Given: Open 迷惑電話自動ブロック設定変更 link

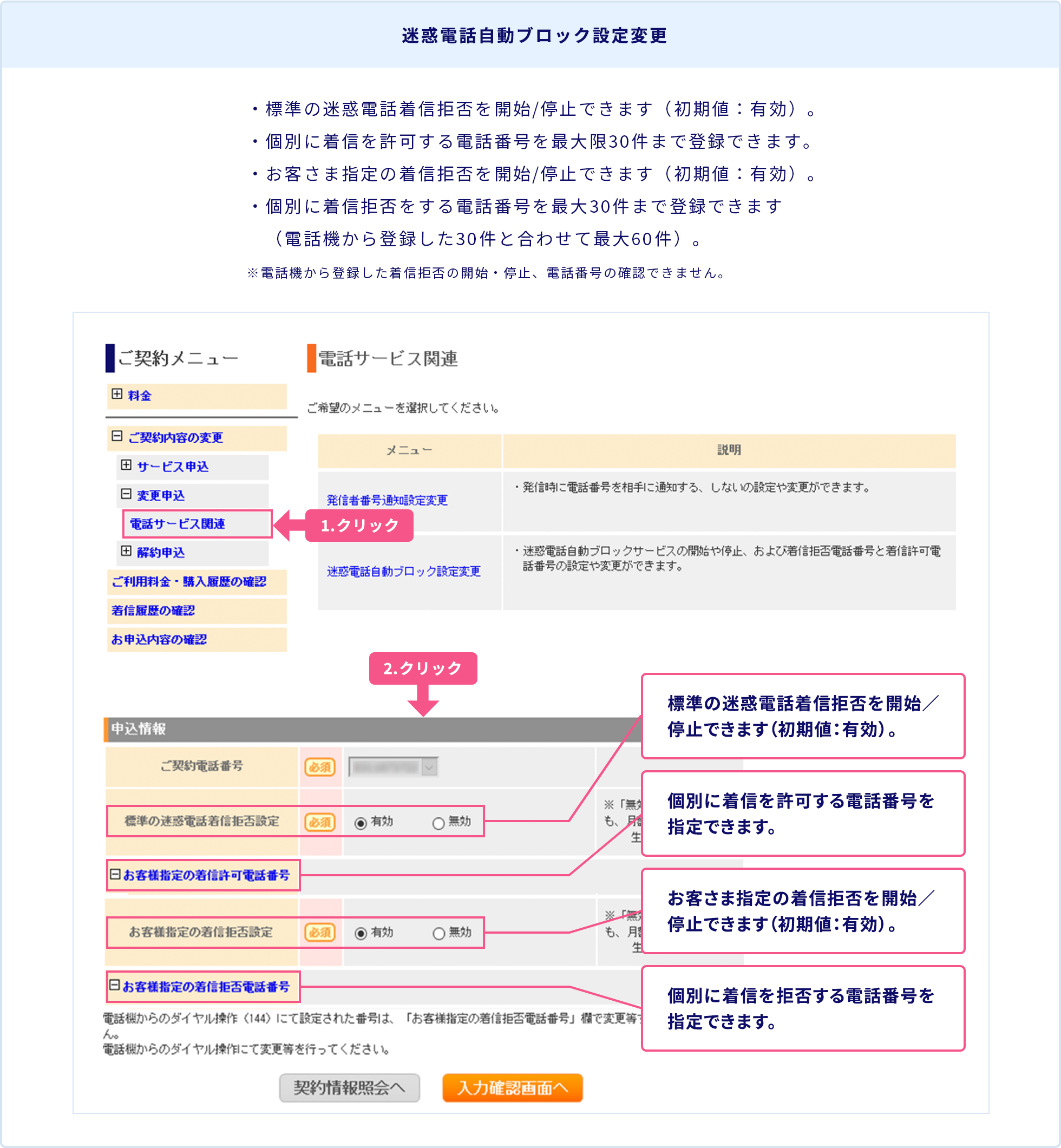Looking at the screenshot, I should [404, 571].
